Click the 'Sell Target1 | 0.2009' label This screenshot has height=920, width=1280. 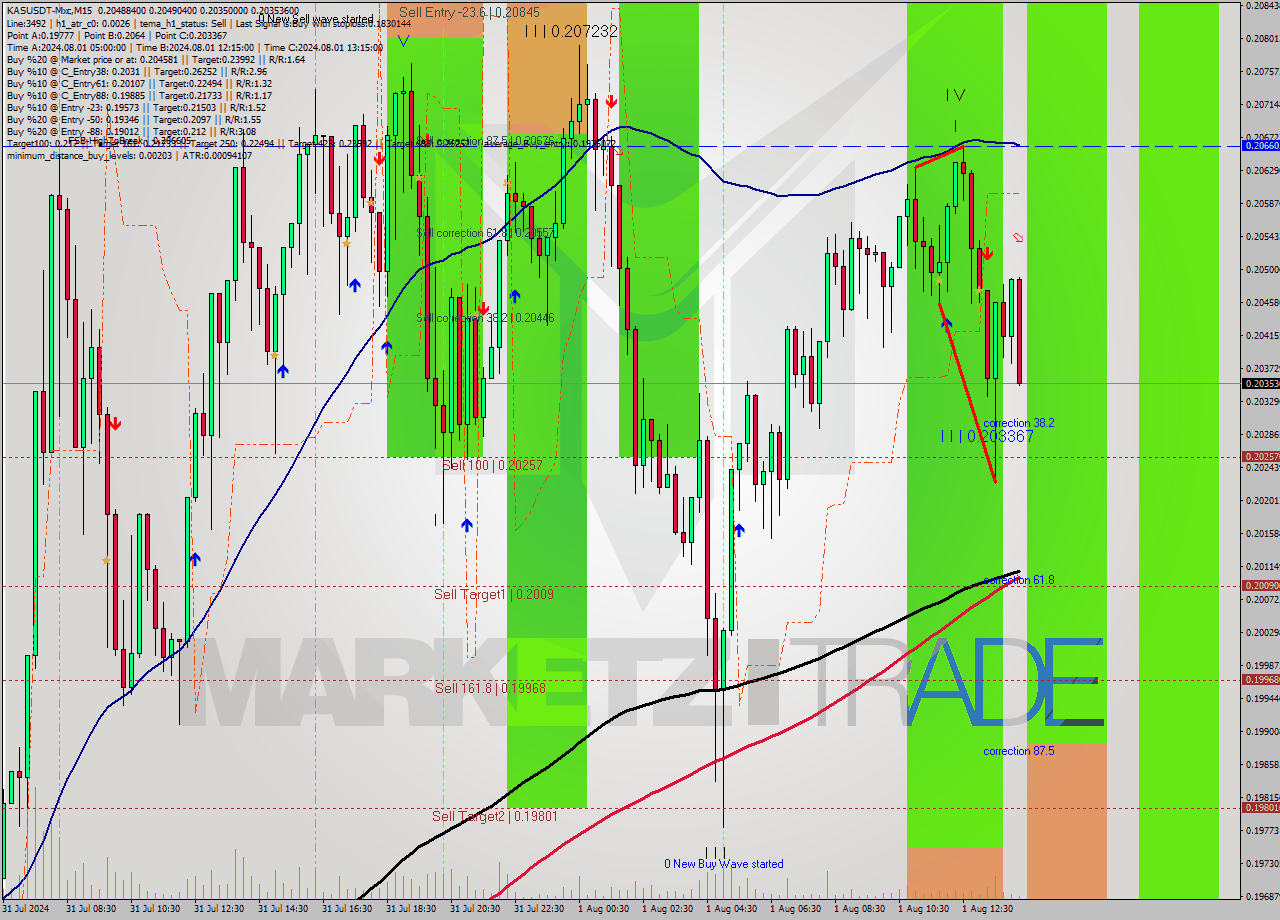494,594
